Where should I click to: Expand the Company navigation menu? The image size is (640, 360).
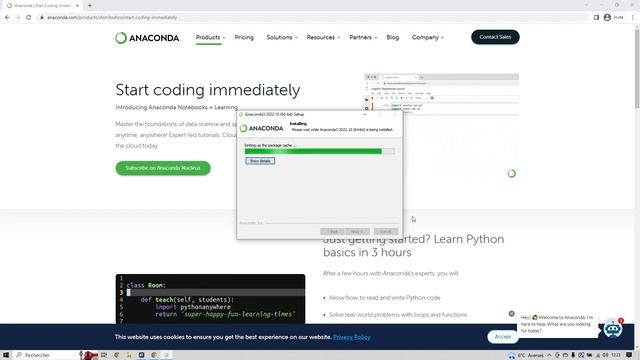[x=427, y=37]
